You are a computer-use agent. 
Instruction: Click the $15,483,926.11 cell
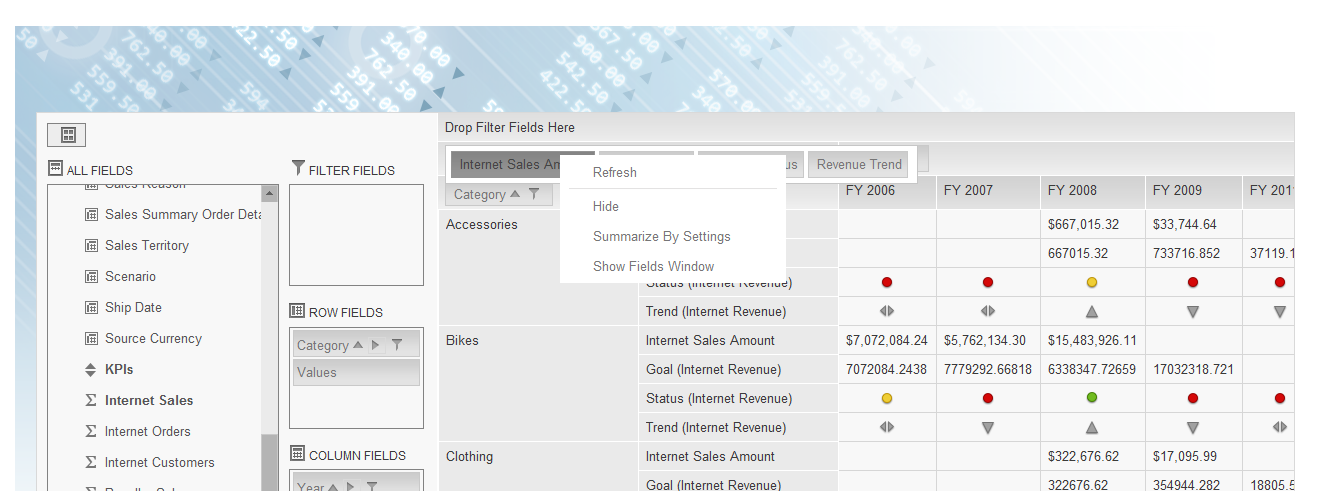click(x=1093, y=340)
